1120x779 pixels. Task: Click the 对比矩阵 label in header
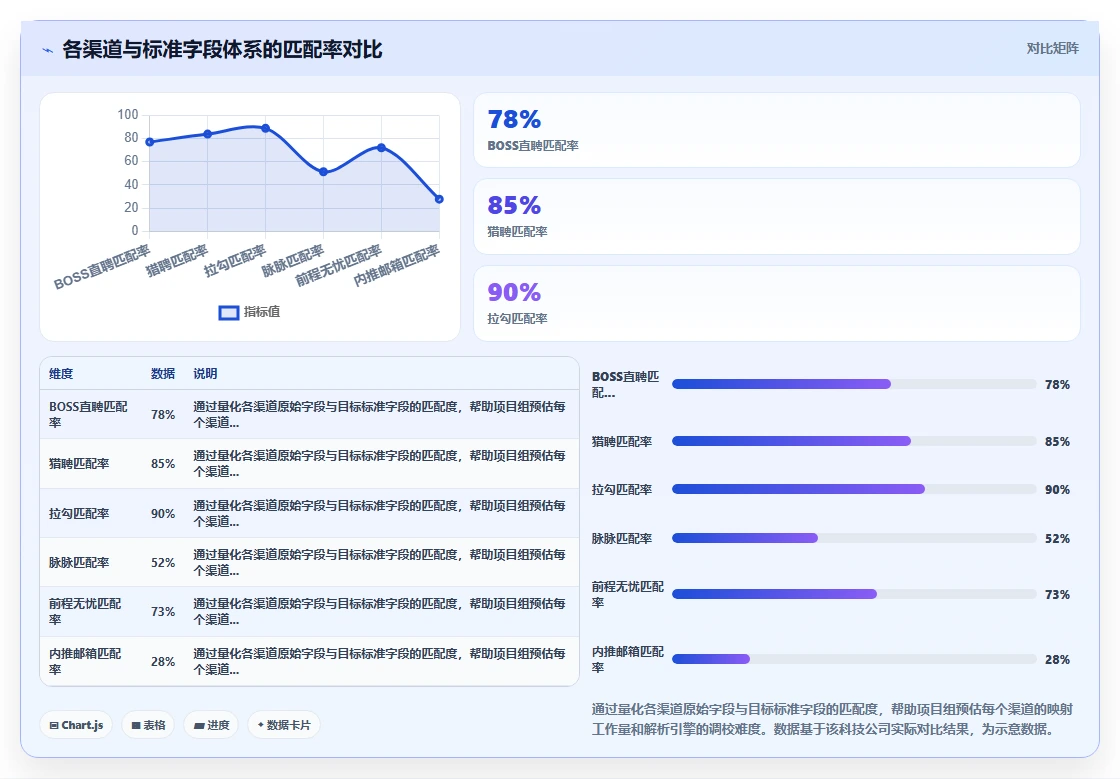[1052, 49]
